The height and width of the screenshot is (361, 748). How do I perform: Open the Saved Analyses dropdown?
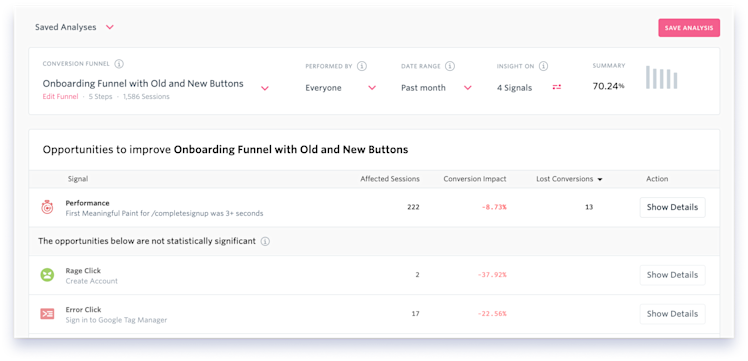click(x=74, y=27)
